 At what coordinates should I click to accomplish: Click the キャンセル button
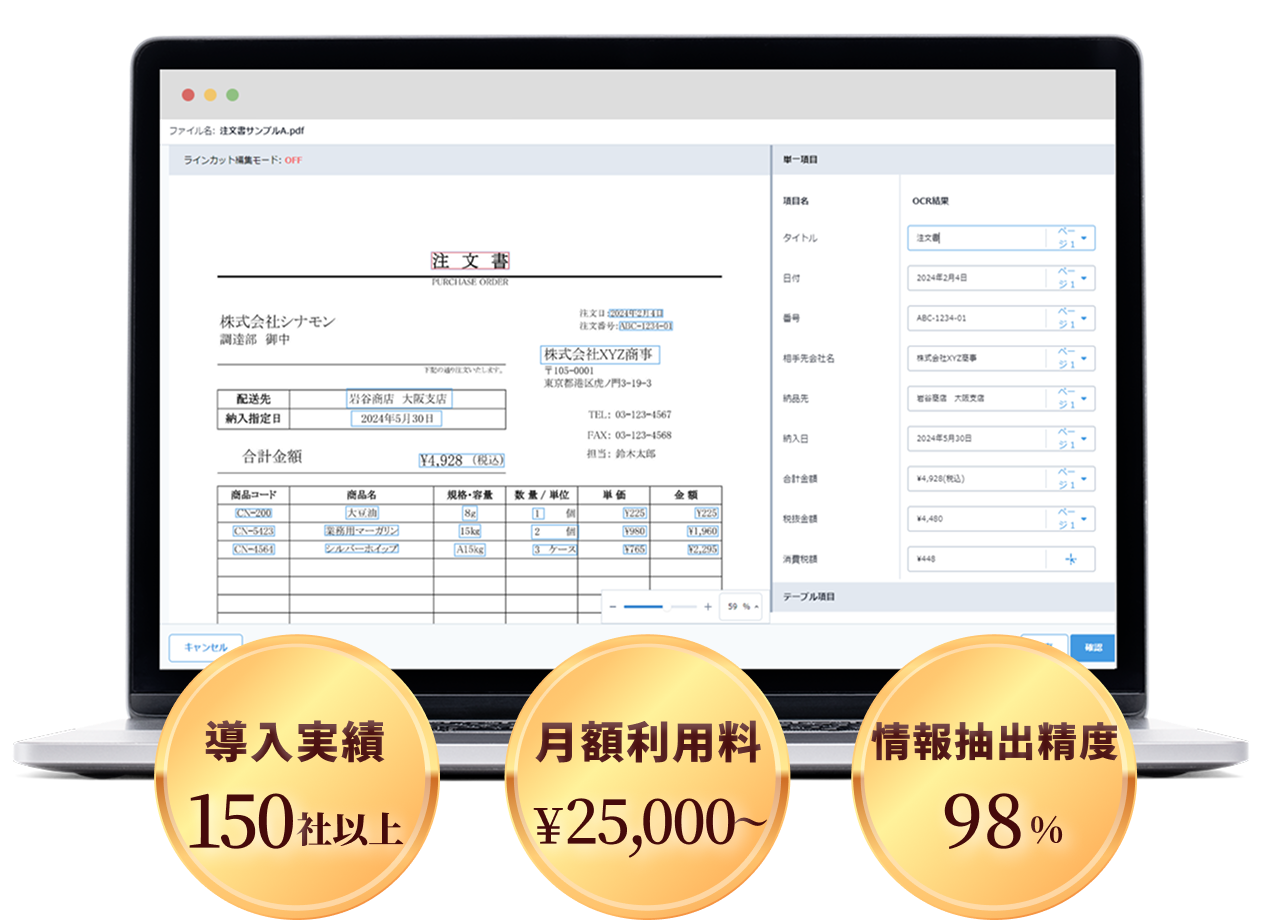[x=205, y=648]
